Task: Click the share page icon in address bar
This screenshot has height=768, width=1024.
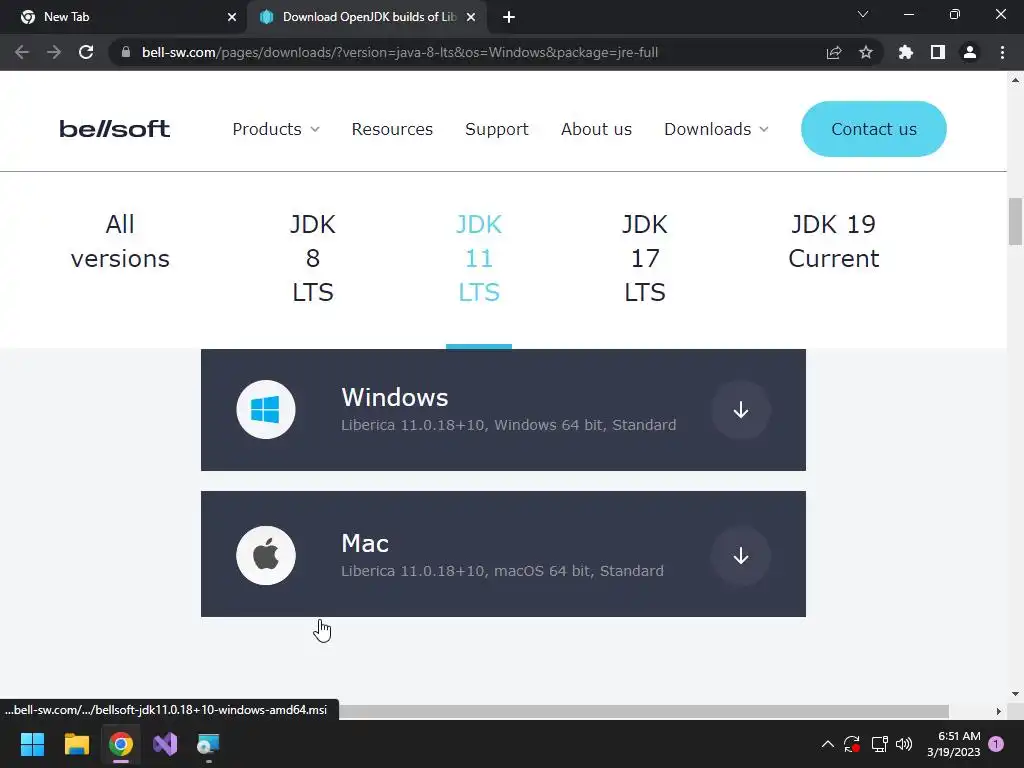Action: pyautogui.click(x=834, y=52)
